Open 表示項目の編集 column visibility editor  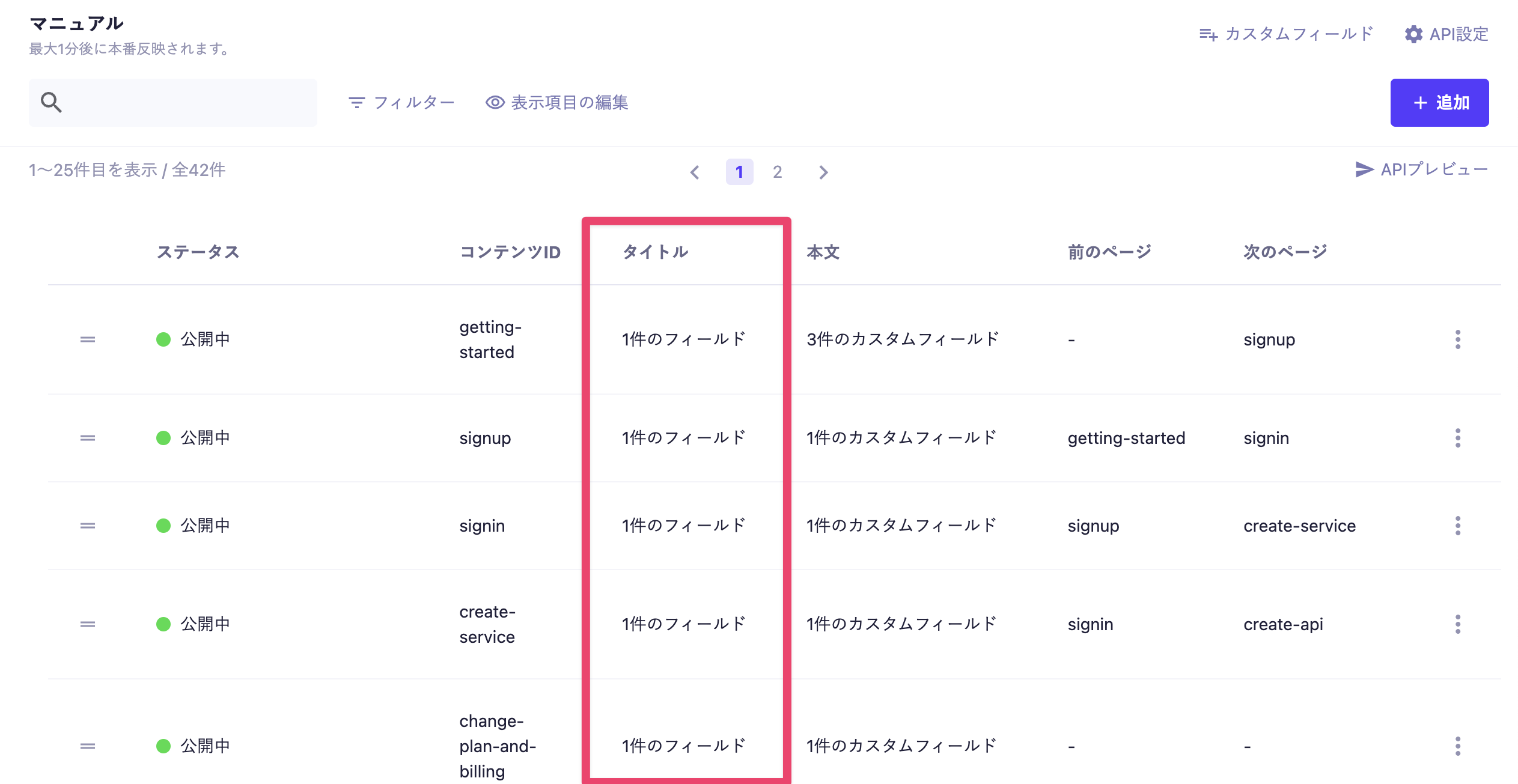point(557,103)
